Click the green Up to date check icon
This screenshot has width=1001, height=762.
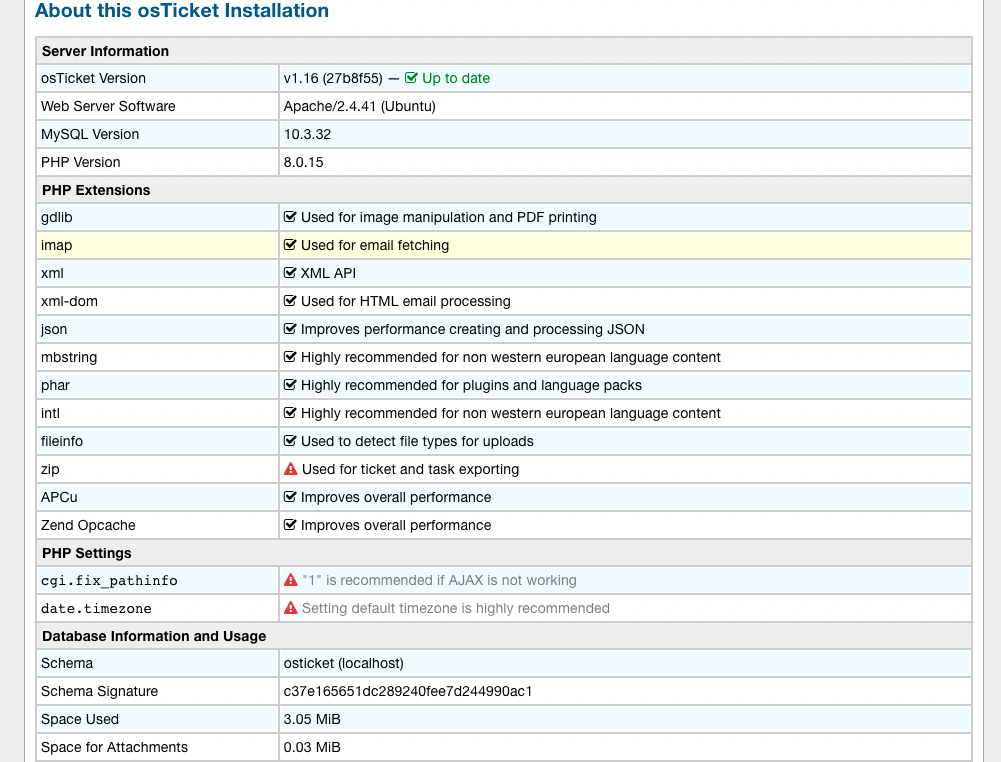(411, 78)
